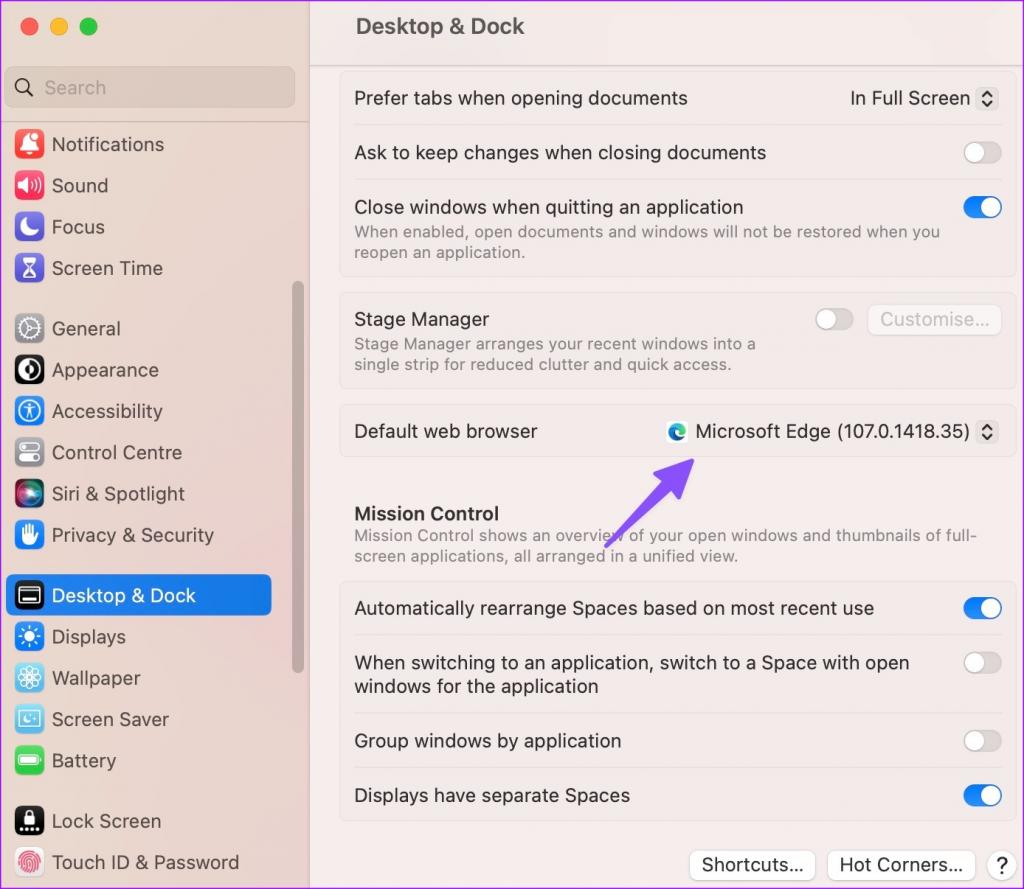Open Default web browser dropdown
Viewport: 1024px width, 889px height.
(x=832, y=432)
